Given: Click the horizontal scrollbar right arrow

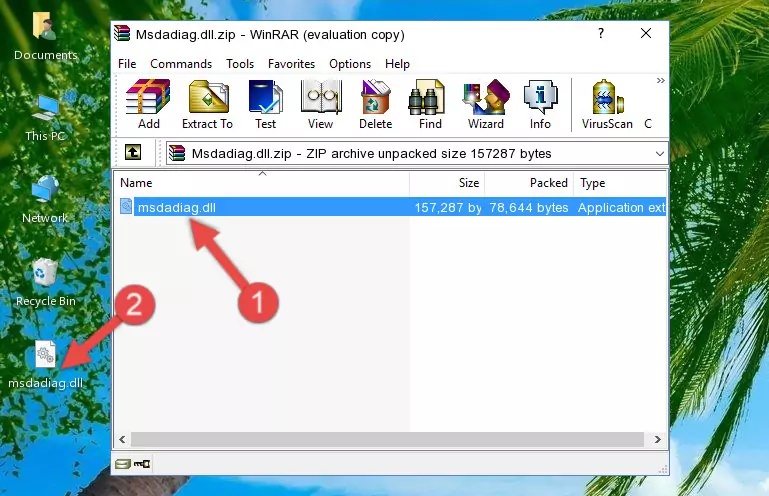Looking at the screenshot, I should [x=658, y=439].
